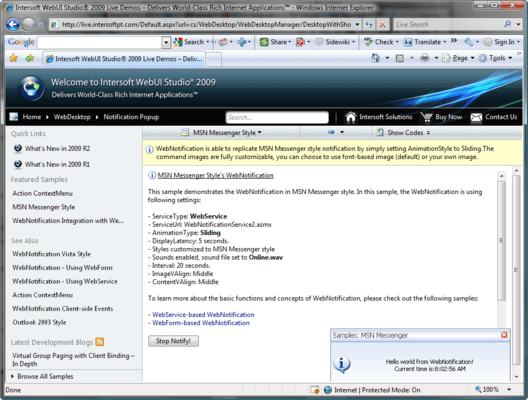The image size is (528, 400).
Task: Click the browser Forward arrow button
Action: coord(29,24)
